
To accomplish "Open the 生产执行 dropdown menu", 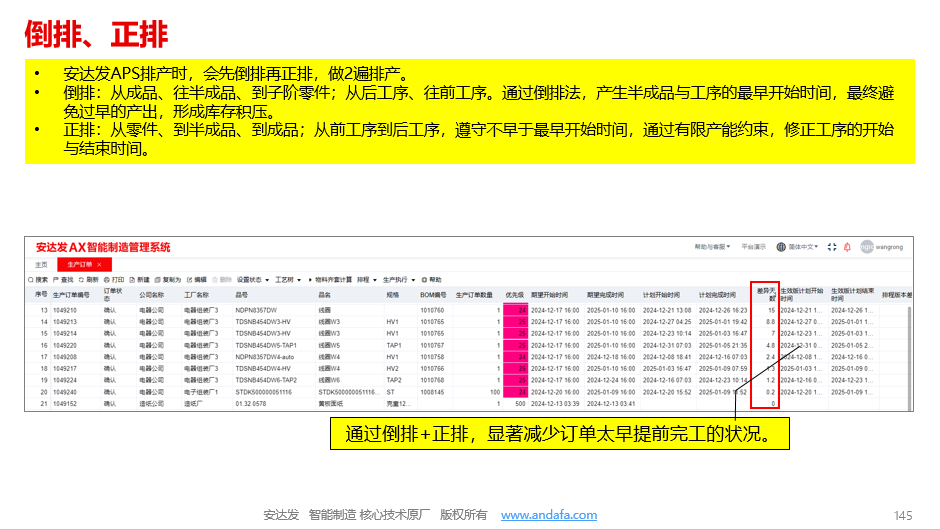I will coord(399,280).
